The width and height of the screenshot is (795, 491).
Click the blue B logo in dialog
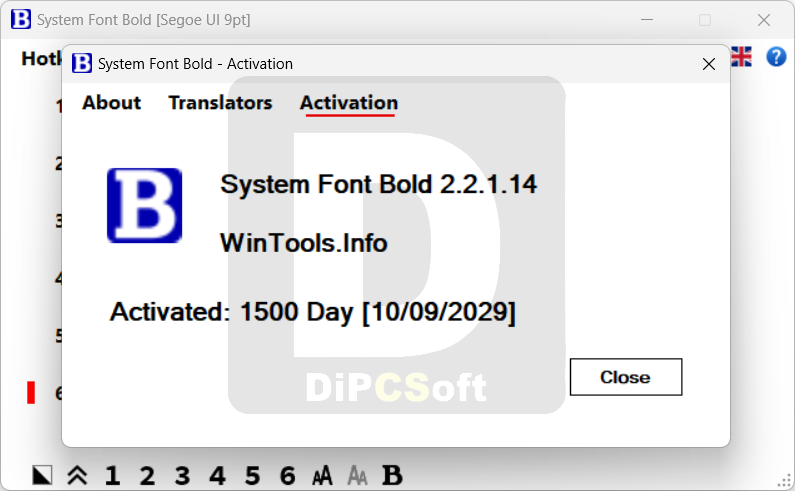144,205
